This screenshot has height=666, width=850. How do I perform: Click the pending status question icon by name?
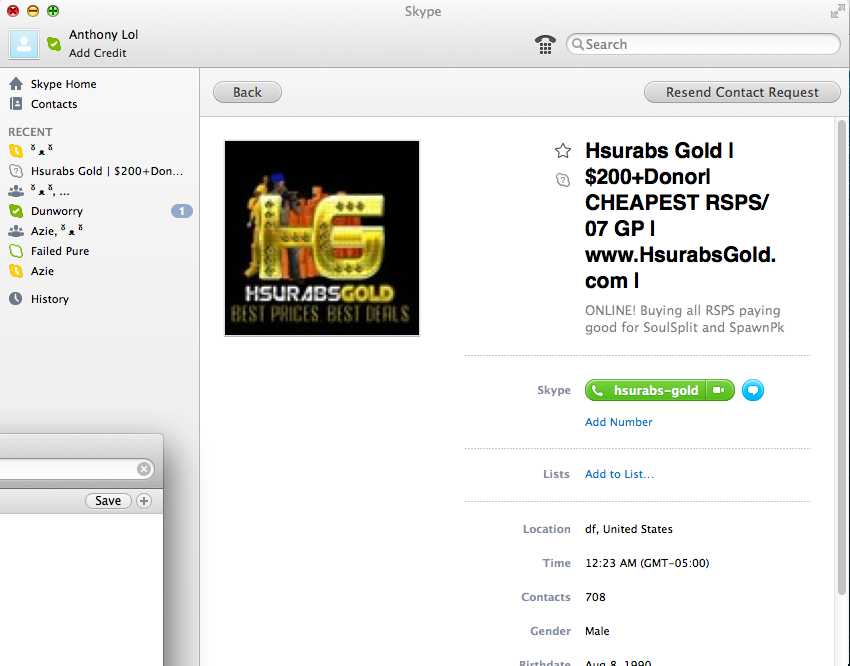pos(563,179)
